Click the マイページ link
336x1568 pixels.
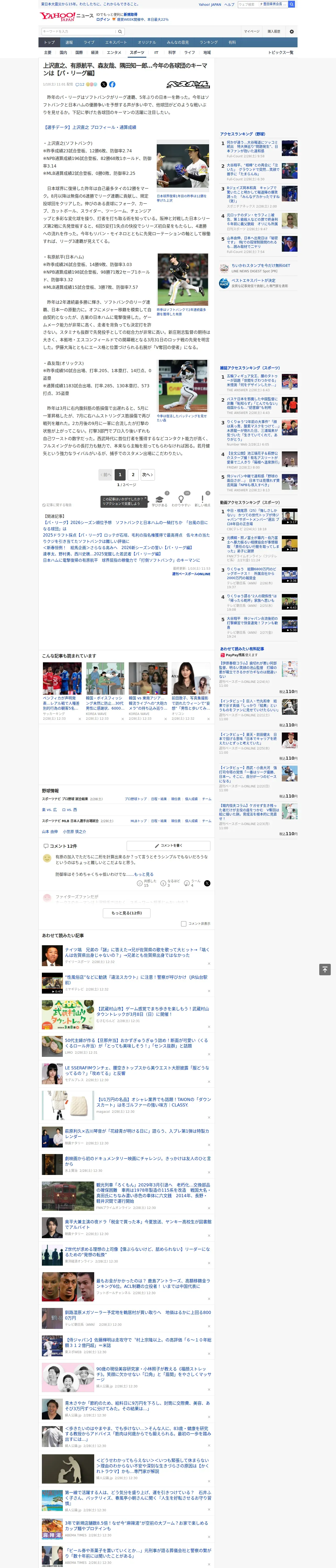pyautogui.click(x=251, y=31)
